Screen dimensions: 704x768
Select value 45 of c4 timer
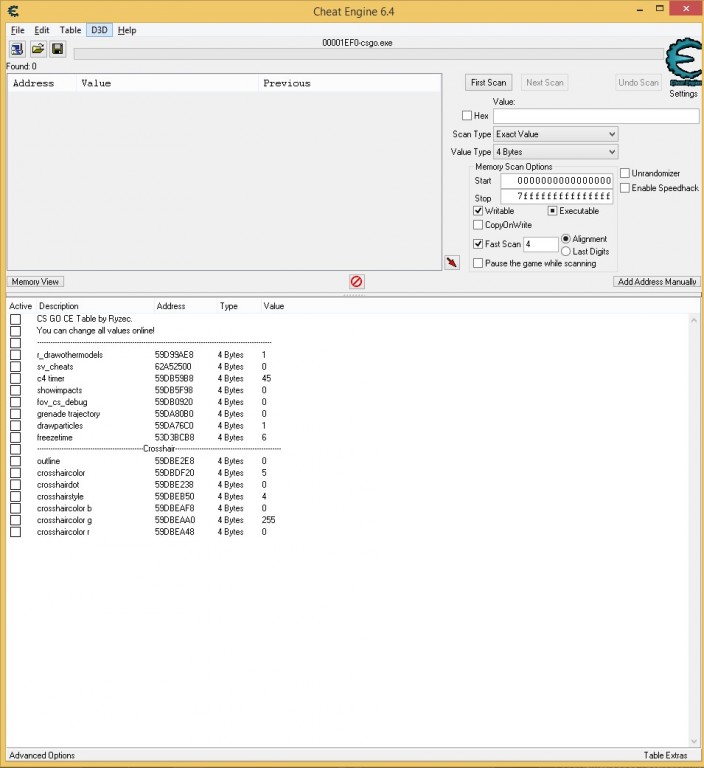267,378
